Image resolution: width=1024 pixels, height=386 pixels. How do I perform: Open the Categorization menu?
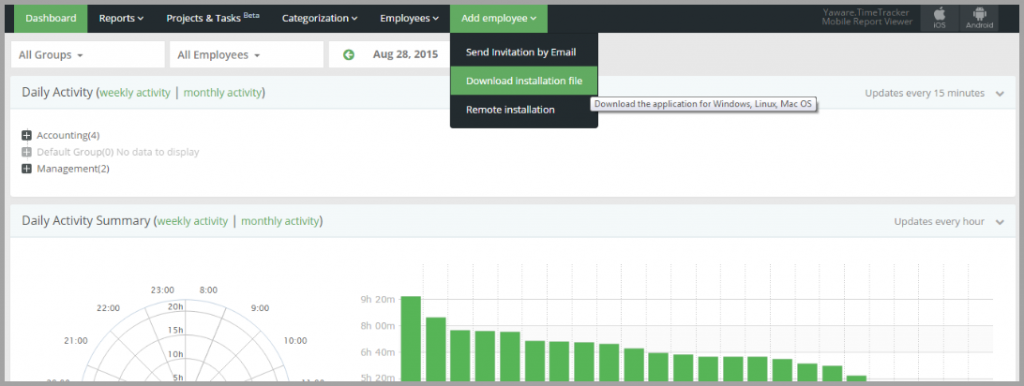319,18
